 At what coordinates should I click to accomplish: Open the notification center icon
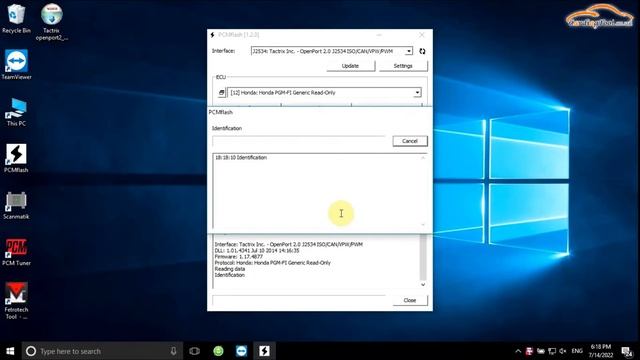(x=627, y=351)
